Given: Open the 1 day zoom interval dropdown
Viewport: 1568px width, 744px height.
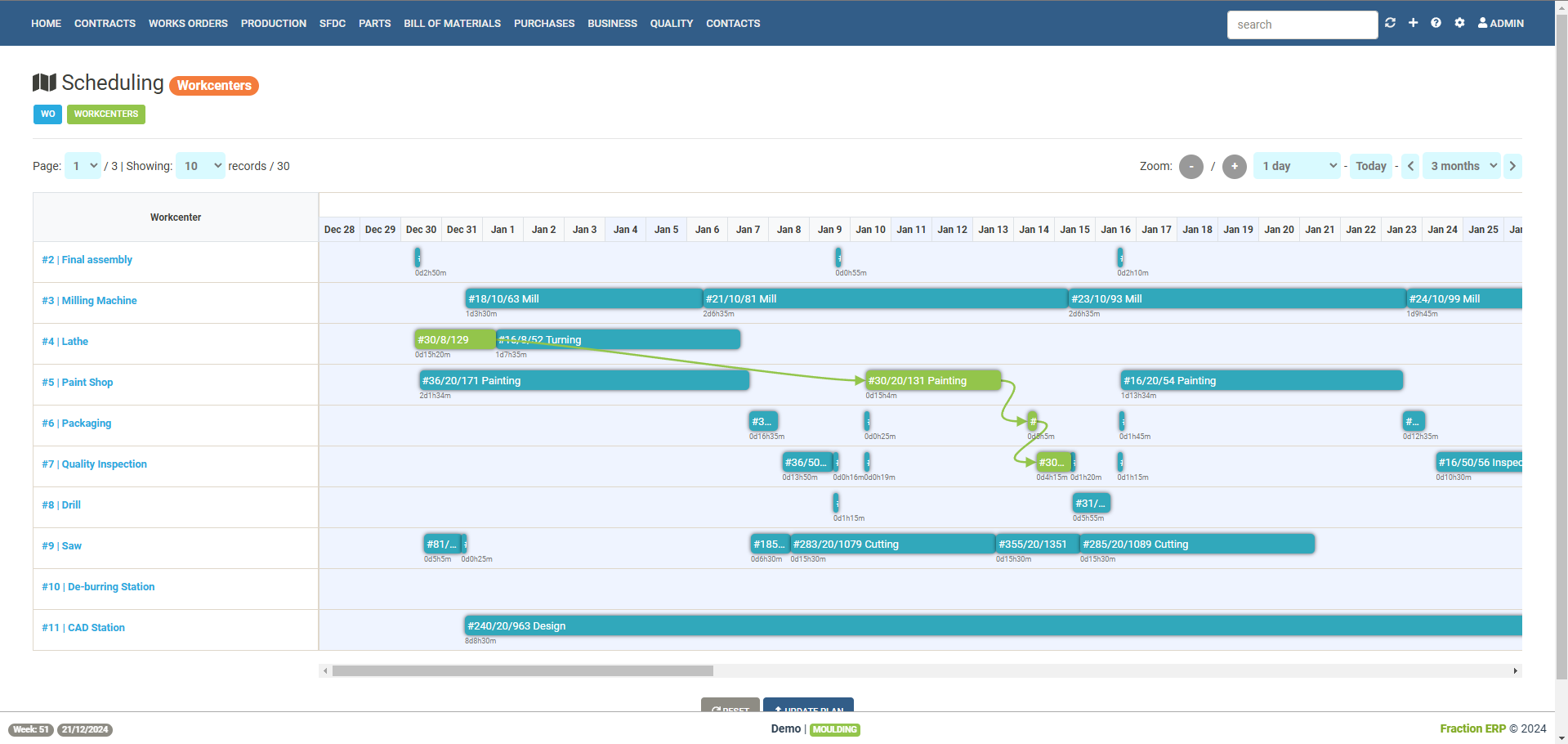Looking at the screenshot, I should [1296, 166].
